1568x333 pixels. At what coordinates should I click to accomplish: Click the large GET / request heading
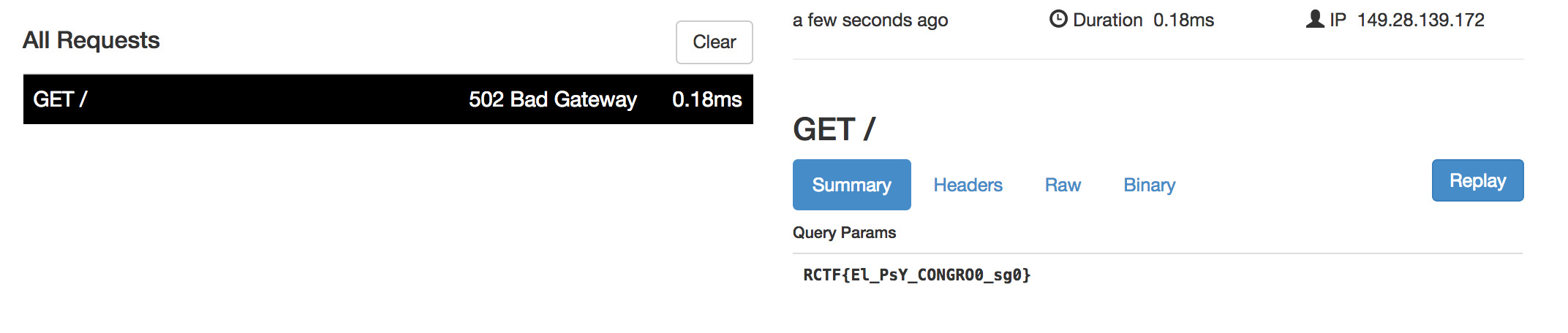834,129
